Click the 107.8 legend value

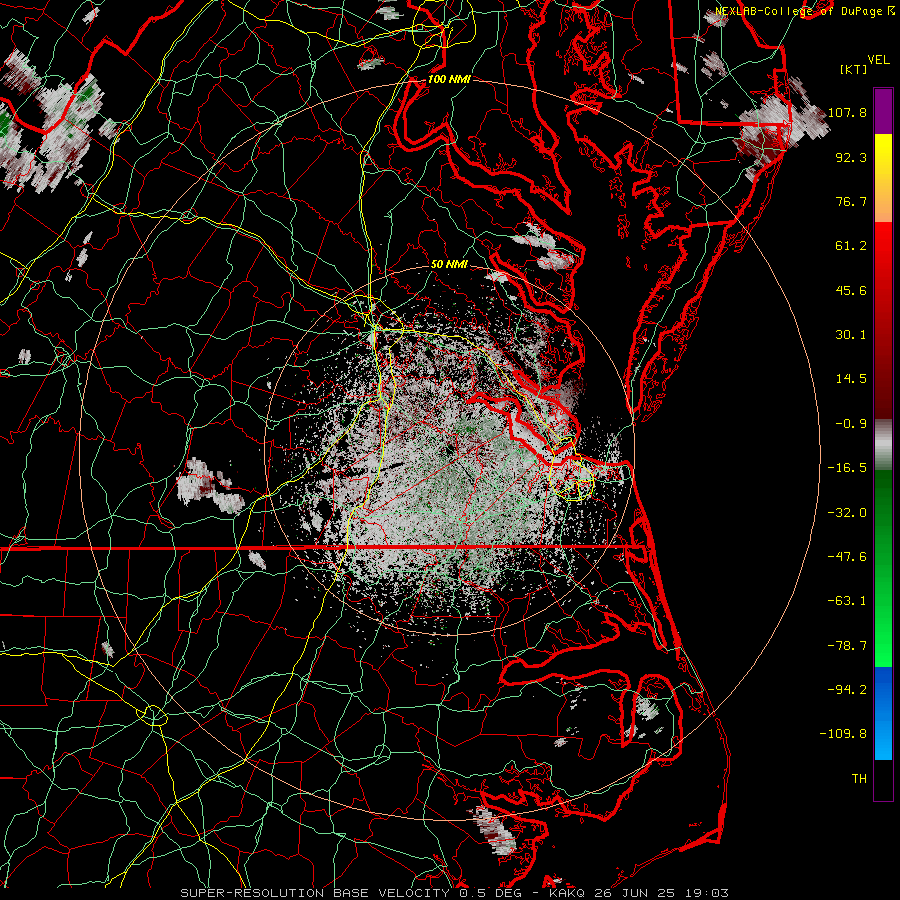(x=847, y=112)
